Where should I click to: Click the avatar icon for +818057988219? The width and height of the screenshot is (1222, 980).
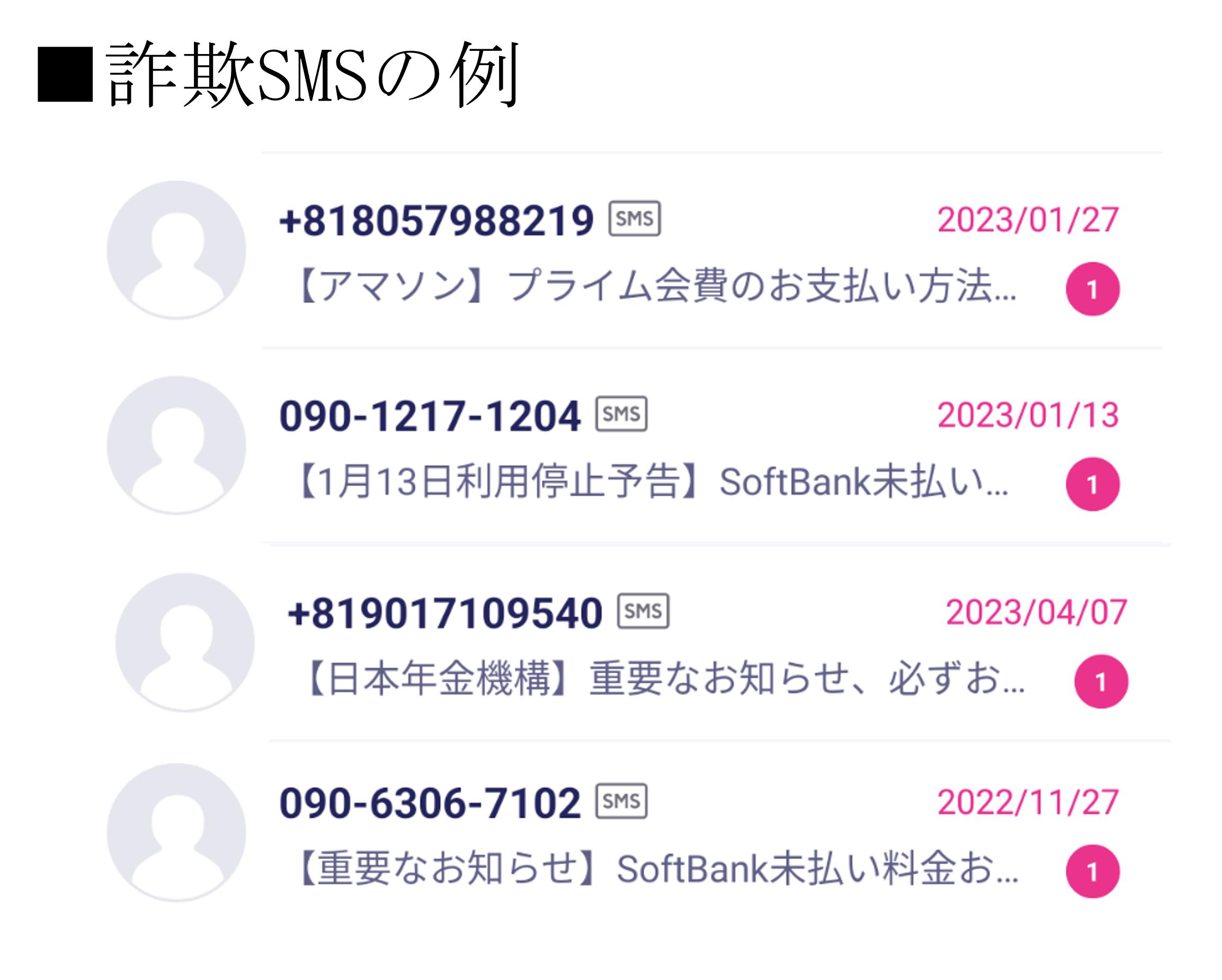click(176, 250)
